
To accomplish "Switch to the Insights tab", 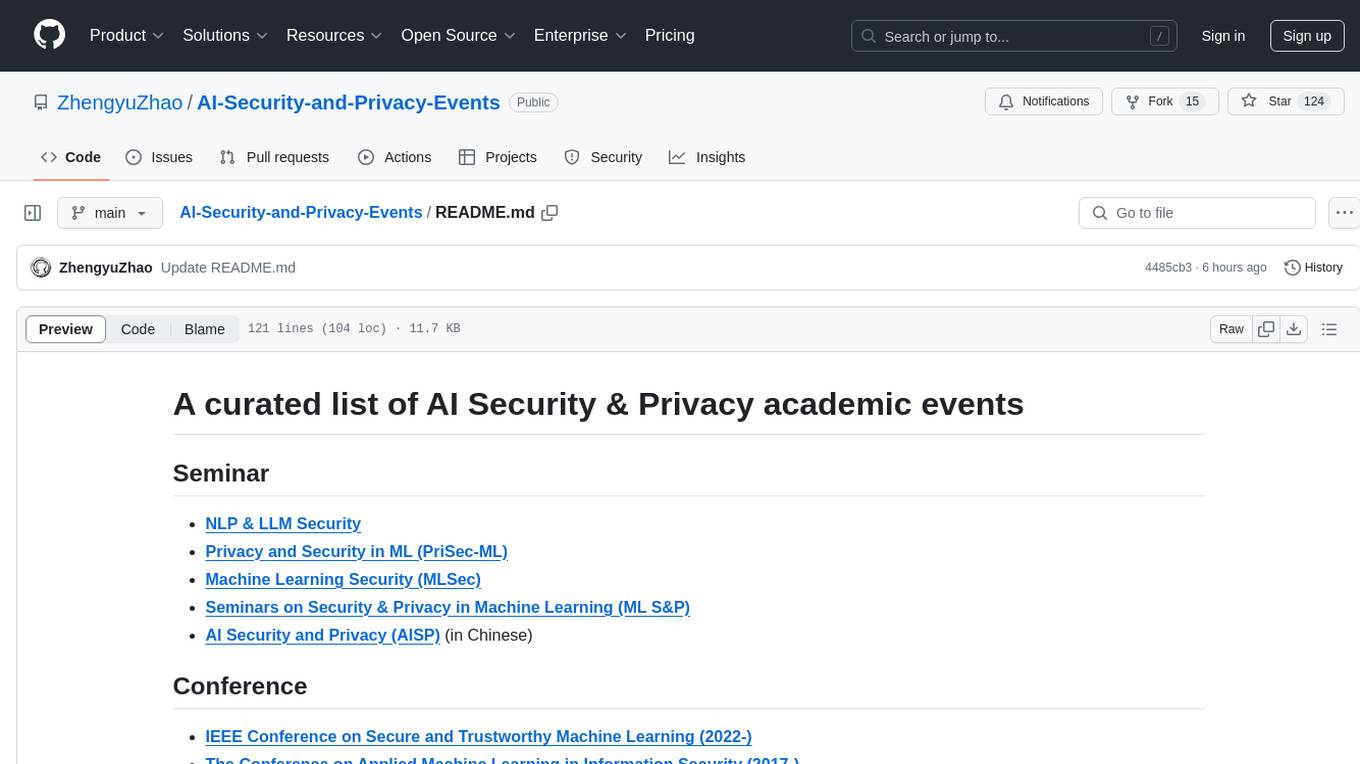I will [x=707, y=157].
